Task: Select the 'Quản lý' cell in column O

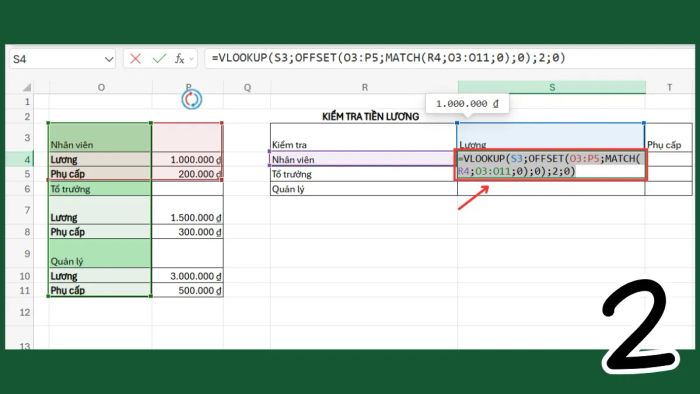Action: point(100,253)
